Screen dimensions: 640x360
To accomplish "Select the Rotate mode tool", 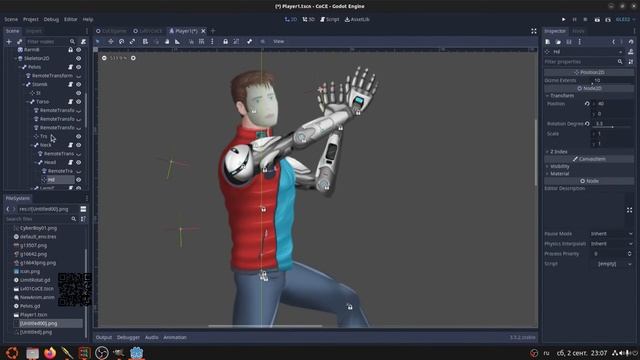I will tap(121, 42).
